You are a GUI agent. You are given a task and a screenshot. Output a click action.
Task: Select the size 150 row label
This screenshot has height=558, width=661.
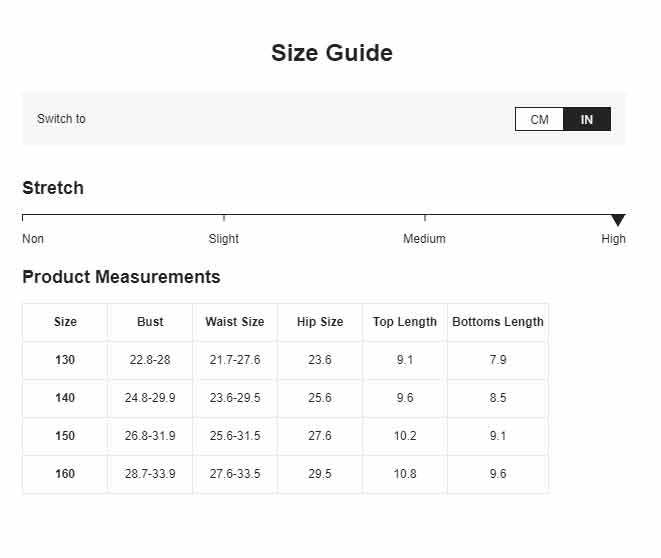[x=65, y=436]
